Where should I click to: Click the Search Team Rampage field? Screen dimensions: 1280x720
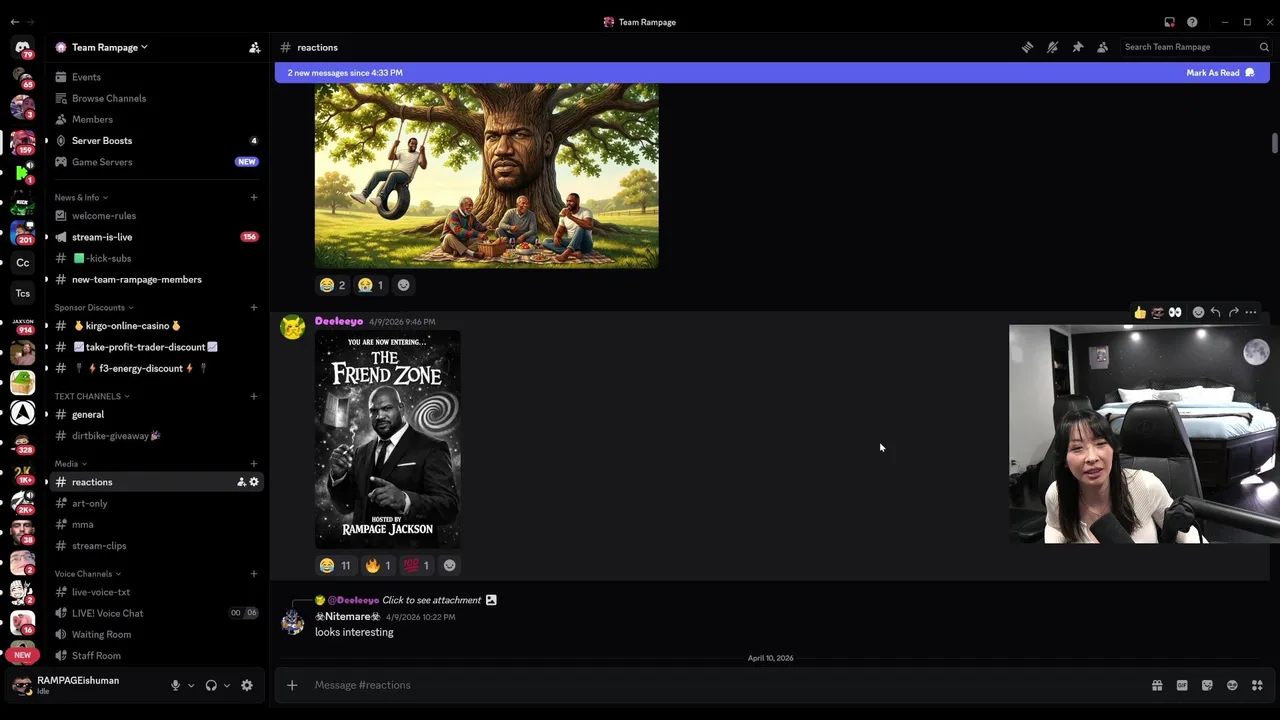click(x=1194, y=47)
